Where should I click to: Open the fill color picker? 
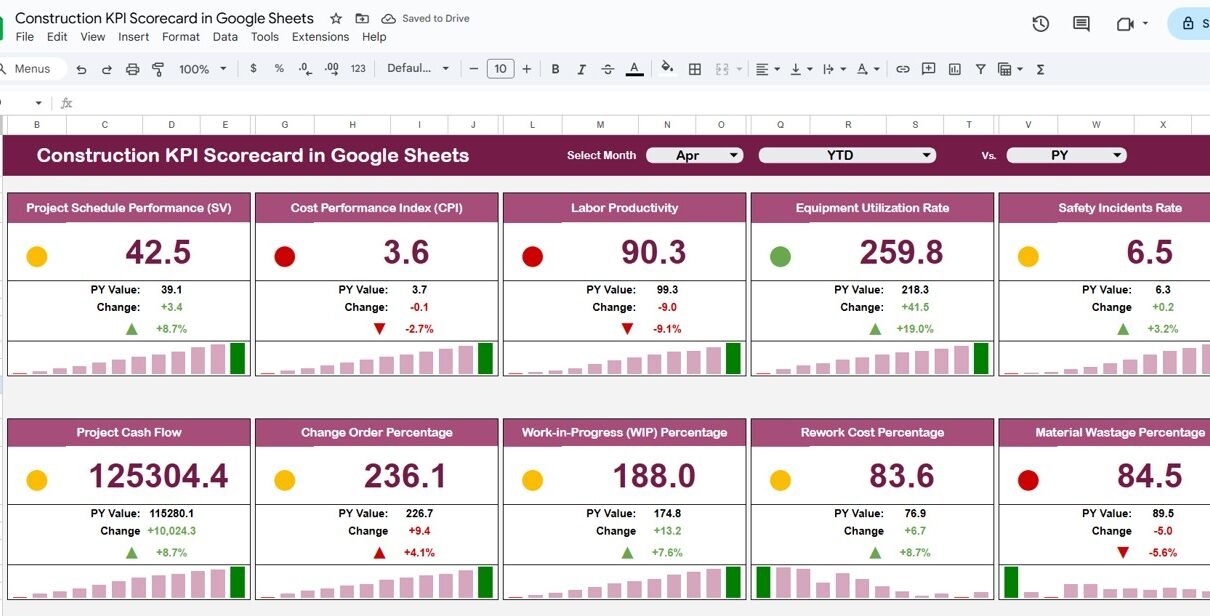667,69
